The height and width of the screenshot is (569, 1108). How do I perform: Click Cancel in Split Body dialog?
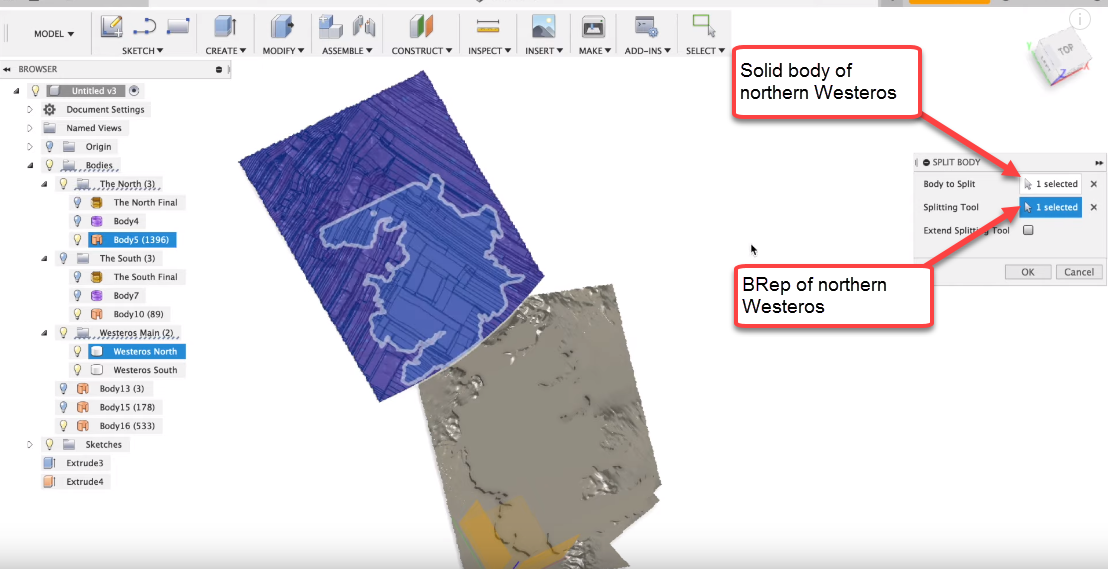[x=1079, y=272]
